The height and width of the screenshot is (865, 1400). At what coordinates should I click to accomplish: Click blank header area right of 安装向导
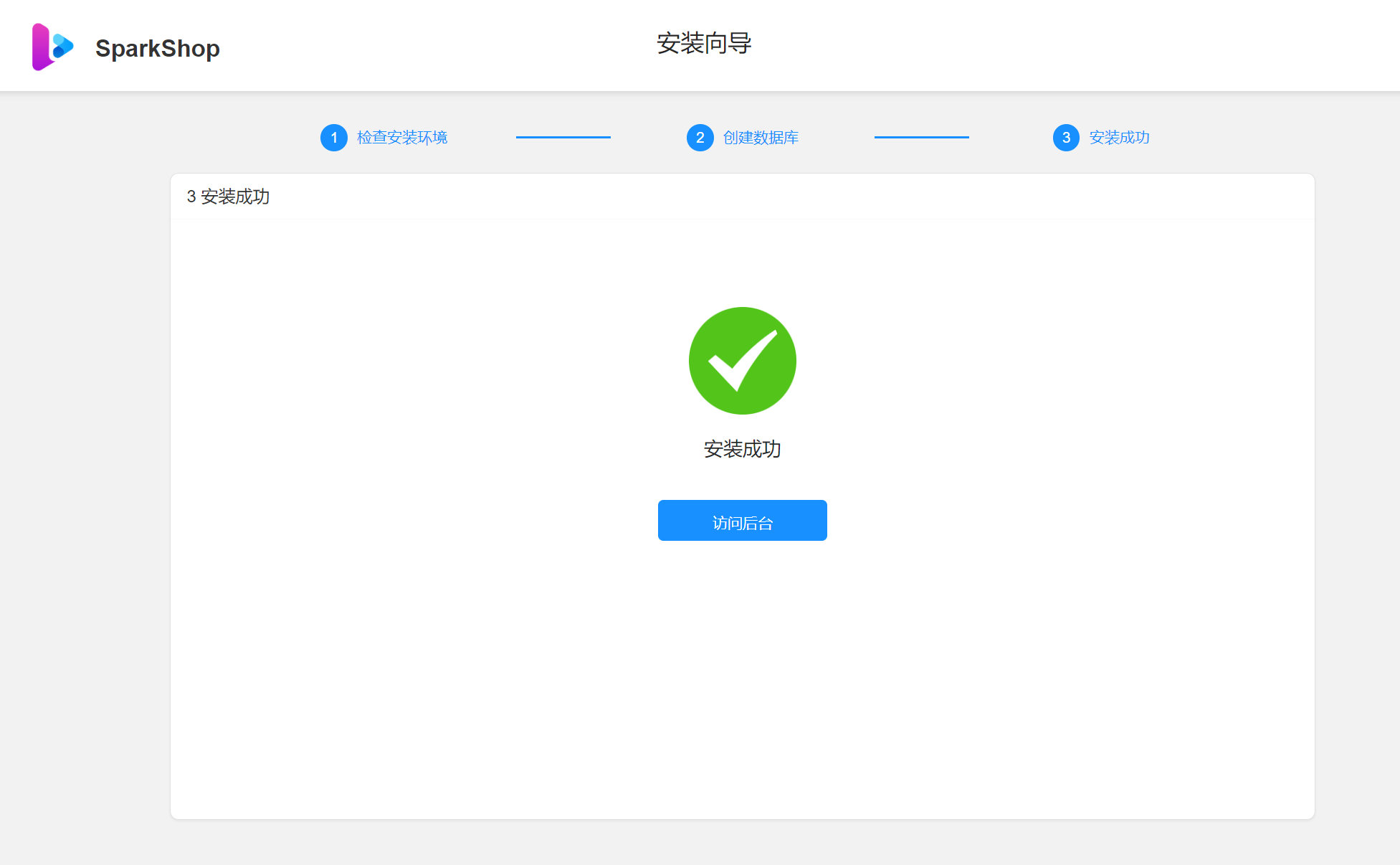1075,44
